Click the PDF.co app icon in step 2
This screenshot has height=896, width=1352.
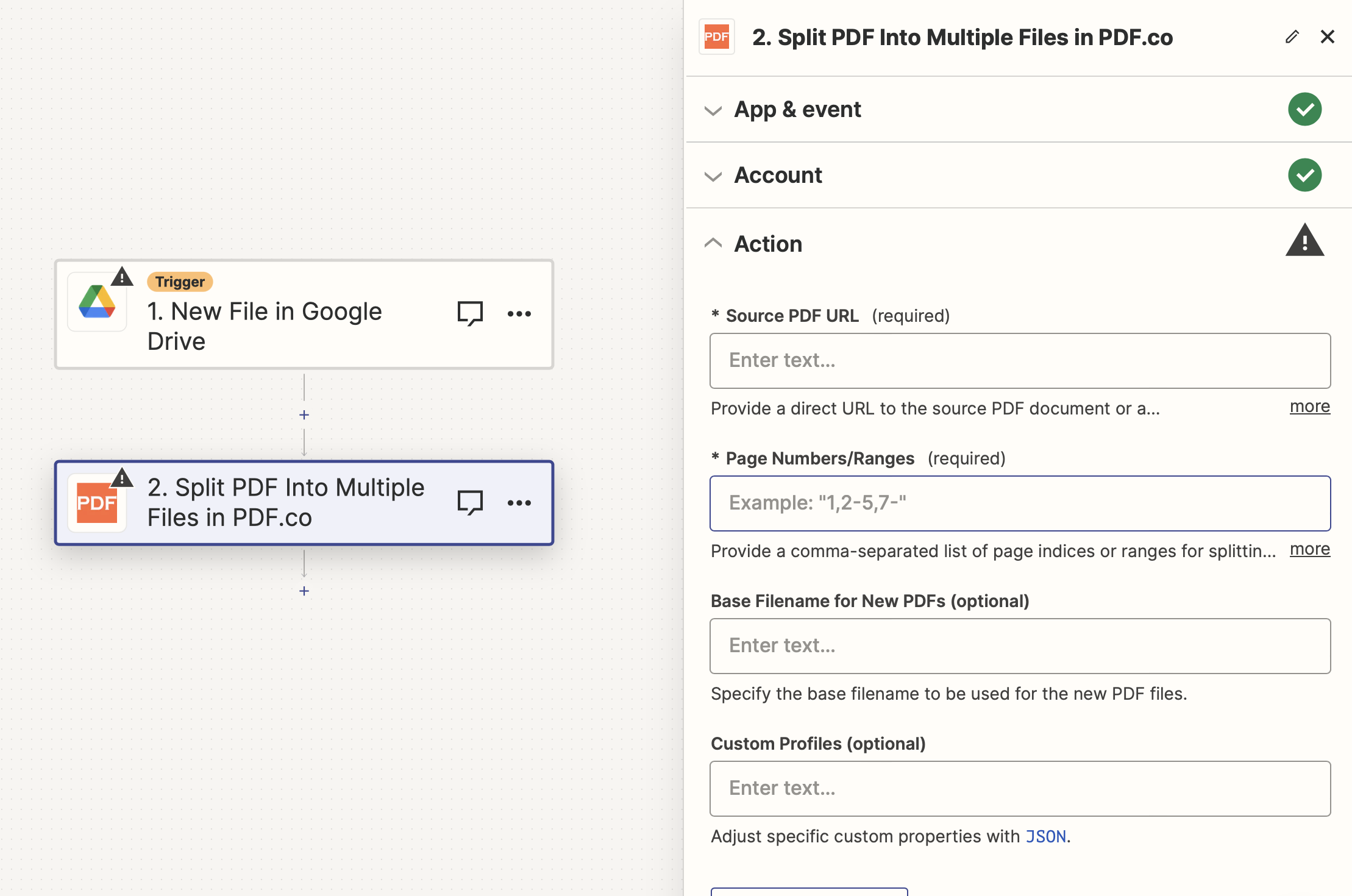97,503
